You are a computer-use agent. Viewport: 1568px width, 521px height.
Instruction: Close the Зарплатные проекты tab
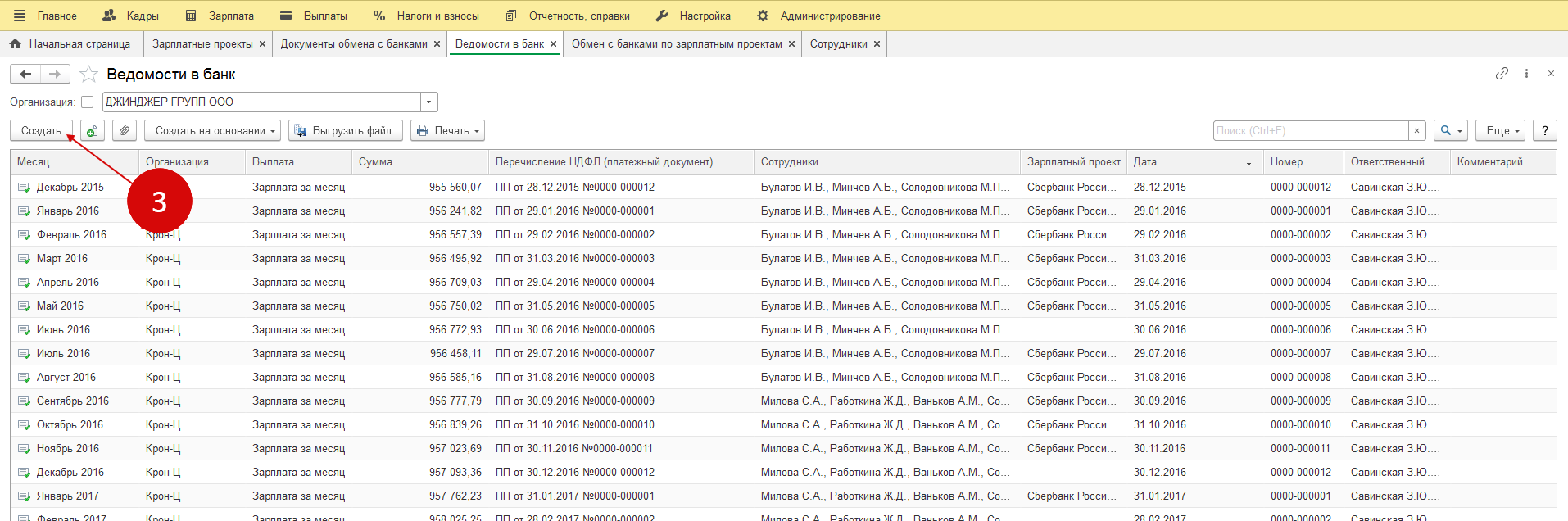tap(263, 44)
